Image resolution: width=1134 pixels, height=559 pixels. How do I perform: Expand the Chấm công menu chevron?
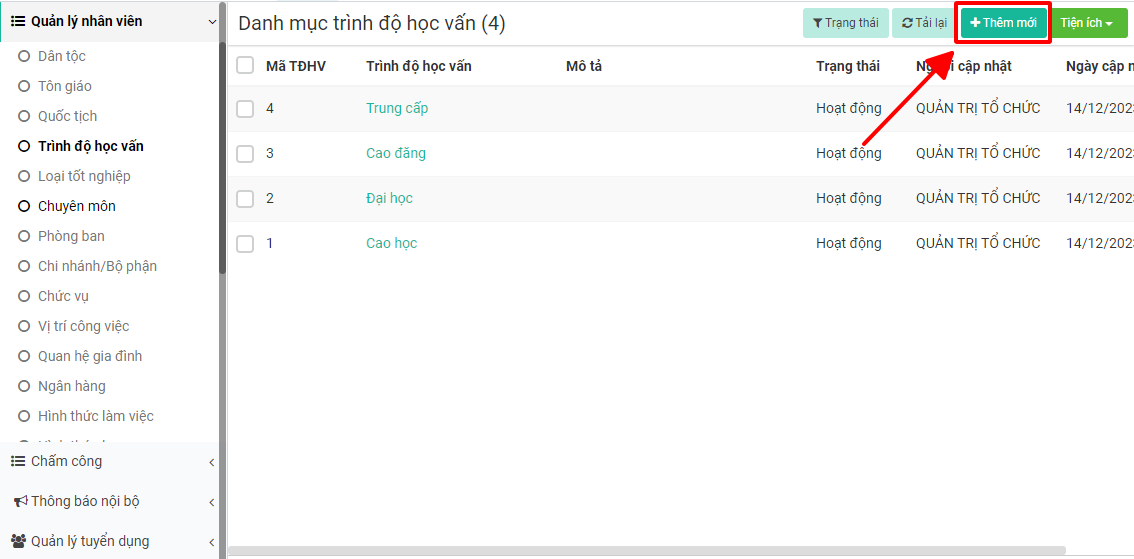(211, 462)
